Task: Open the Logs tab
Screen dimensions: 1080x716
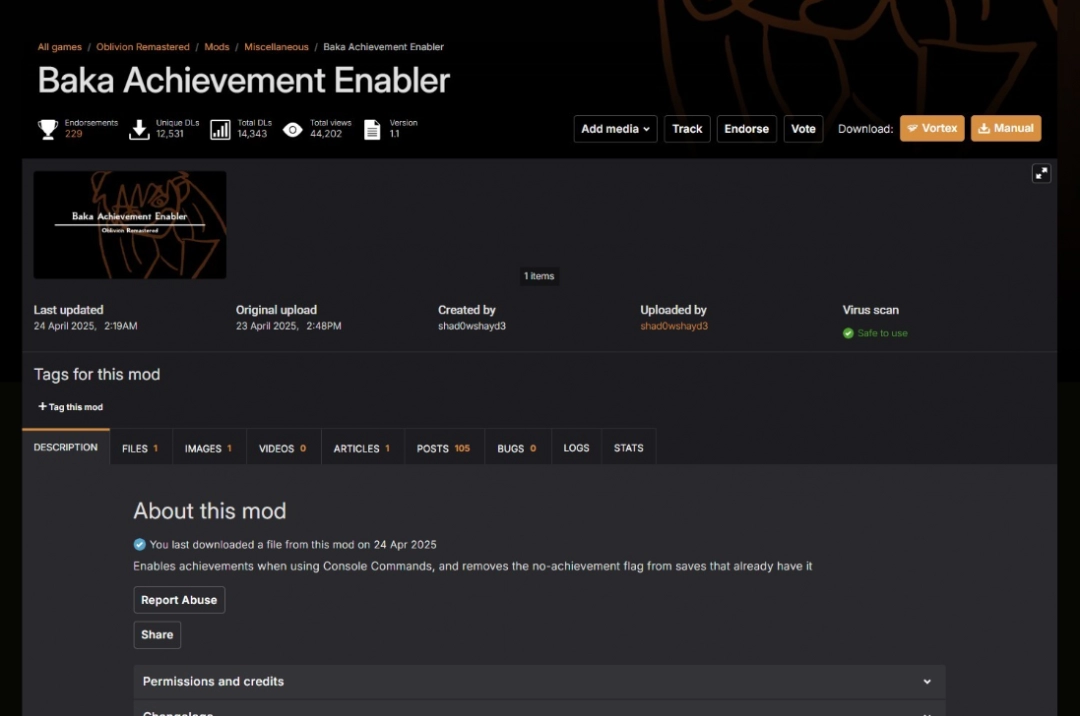Action: (577, 448)
